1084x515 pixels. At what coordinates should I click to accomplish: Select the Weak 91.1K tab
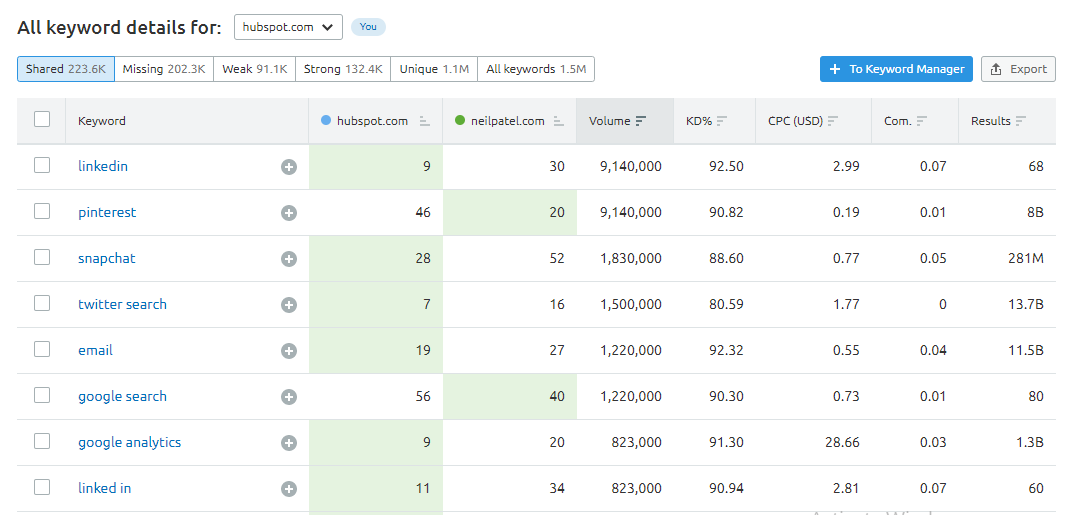click(254, 69)
